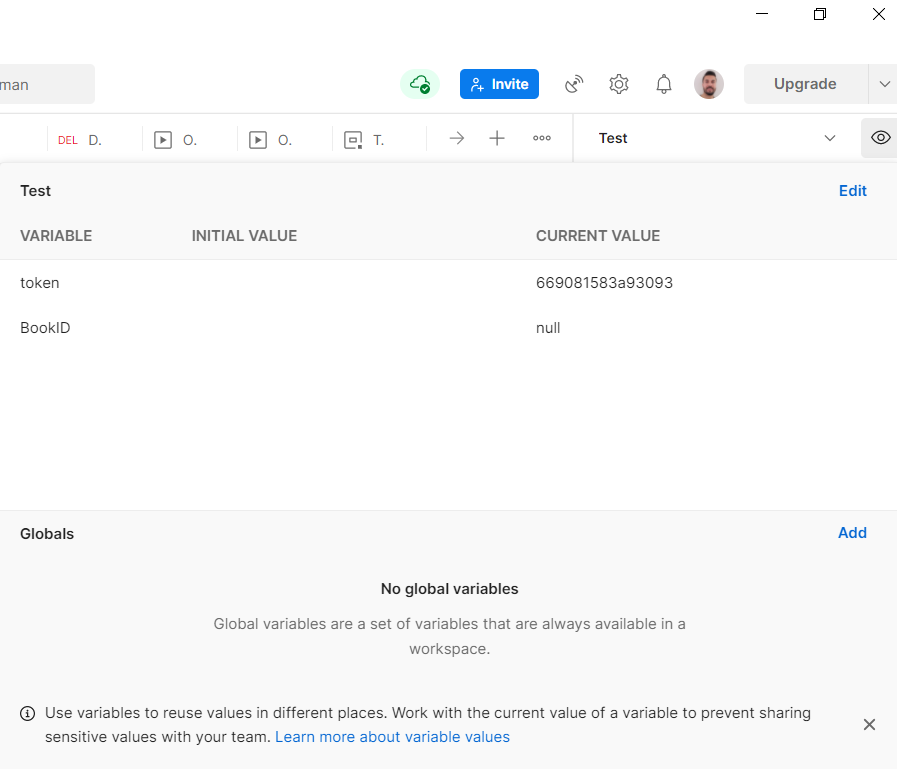Image resolution: width=897 pixels, height=769 pixels.
Task: Click the info circle in the bottom banner
Action: coord(27,713)
